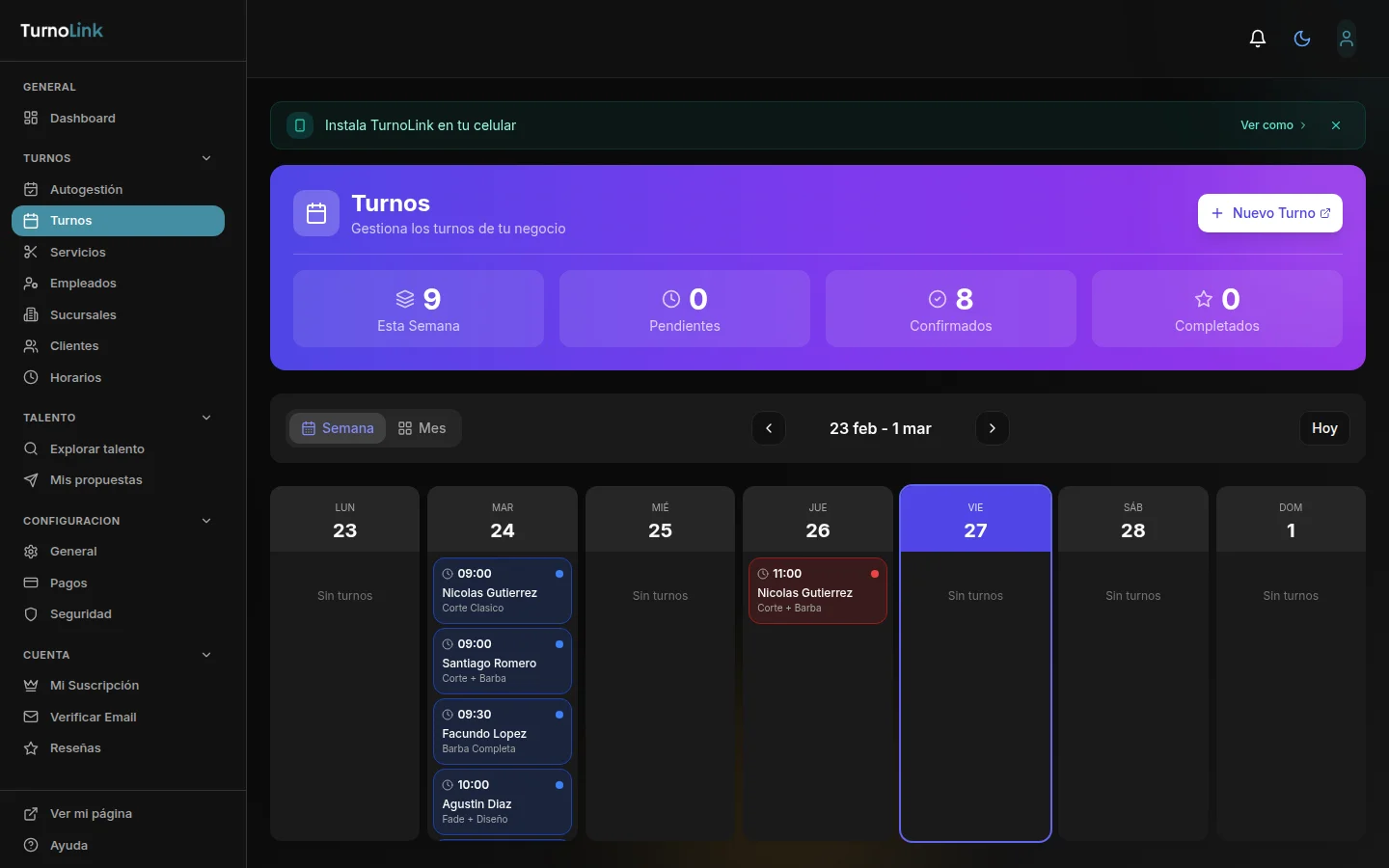Open the Dashboard sidebar icon
Image resolution: width=1389 pixels, height=868 pixels.
pos(32,118)
